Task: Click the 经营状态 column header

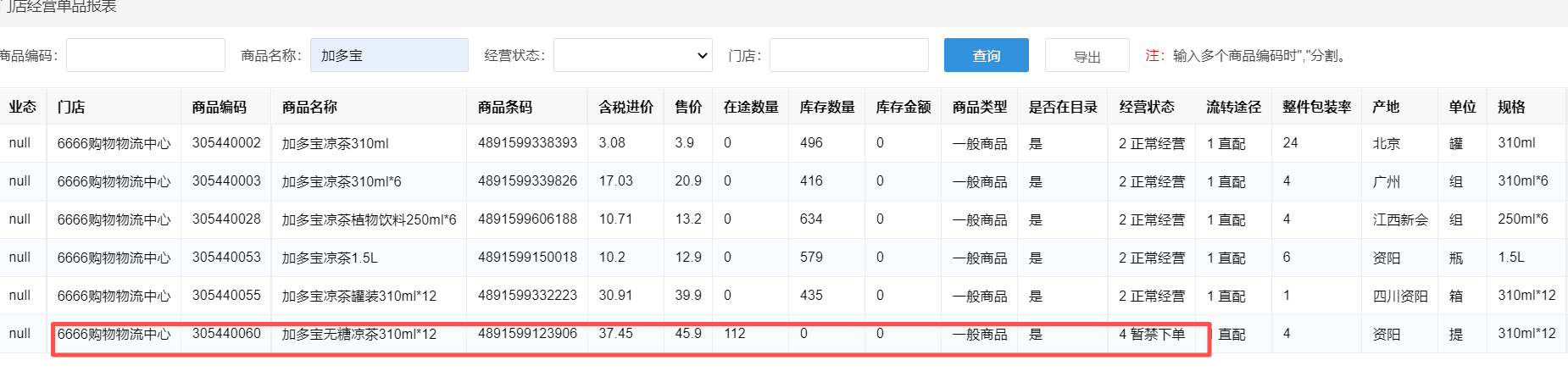Action: pos(1147,107)
